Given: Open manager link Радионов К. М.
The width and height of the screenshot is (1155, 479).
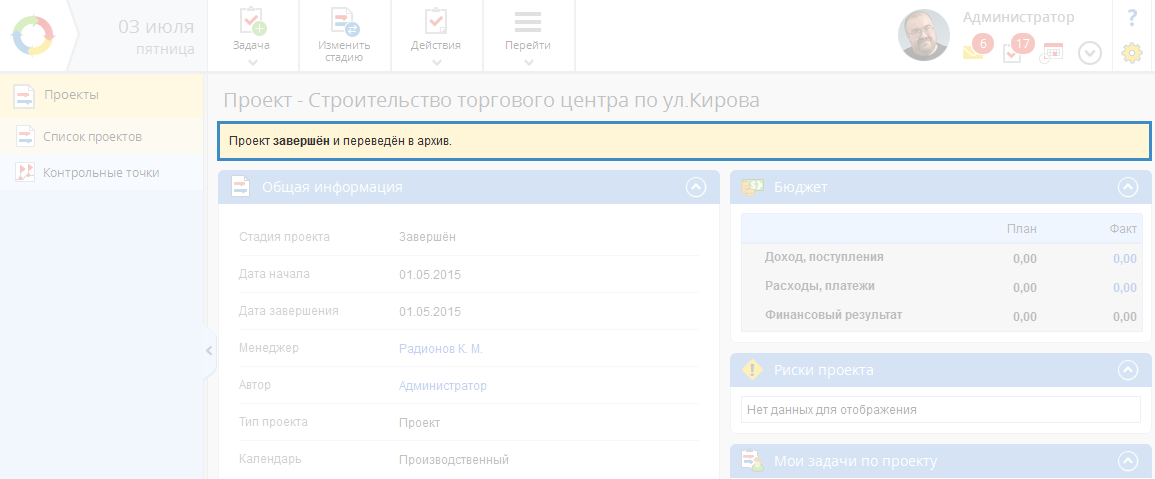Looking at the screenshot, I should tap(440, 348).
